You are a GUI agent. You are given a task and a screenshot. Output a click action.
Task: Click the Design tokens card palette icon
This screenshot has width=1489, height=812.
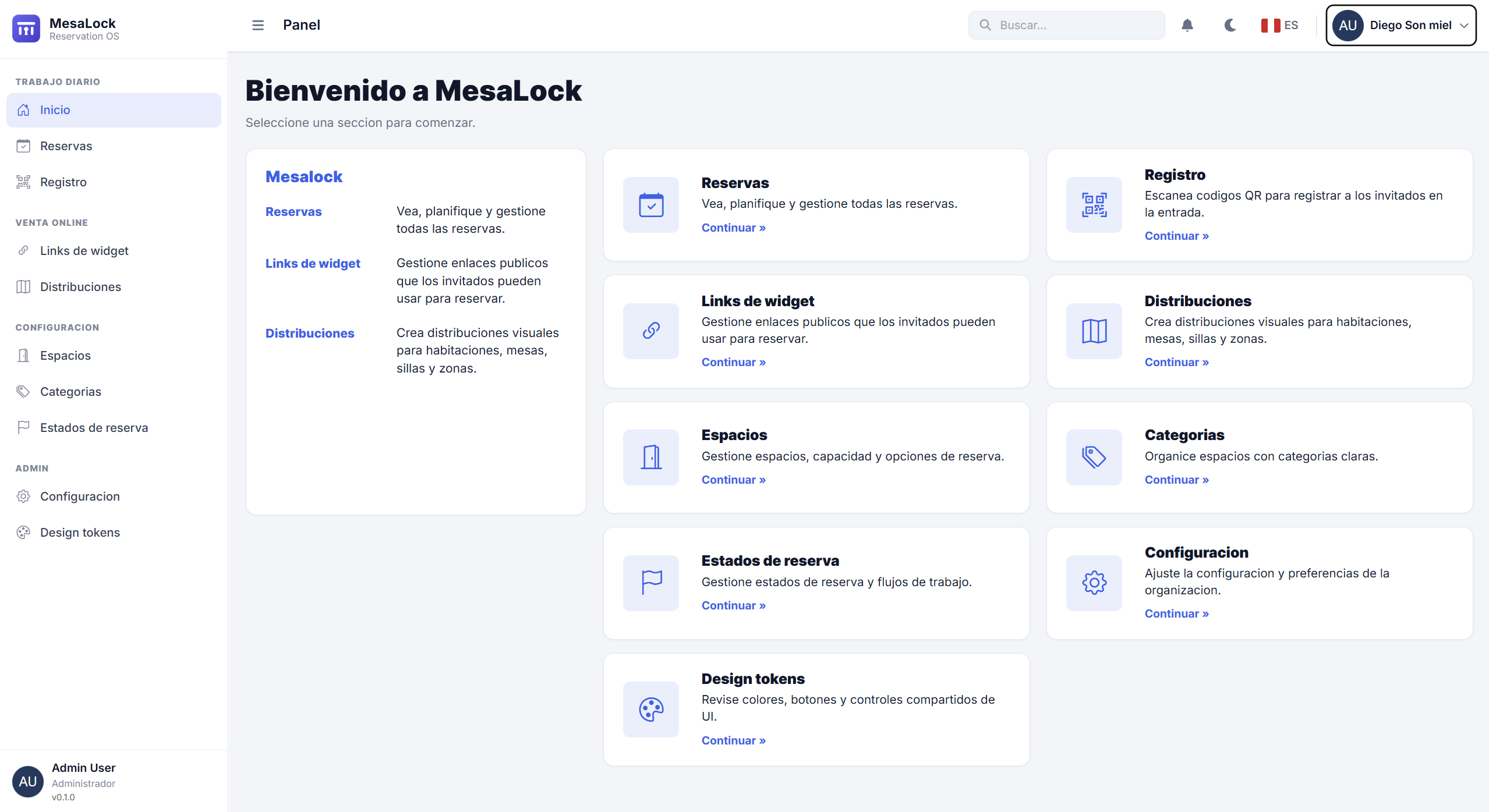tap(651, 710)
